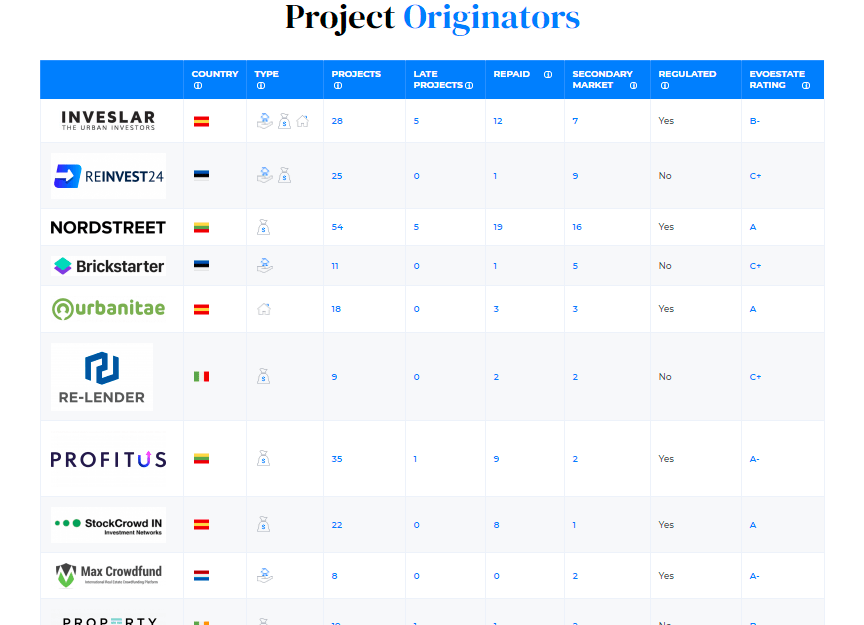Image resolution: width=864 pixels, height=625 pixels.
Task: Click the Estonian flag in Brickstarter row
Action: pyautogui.click(x=201, y=265)
